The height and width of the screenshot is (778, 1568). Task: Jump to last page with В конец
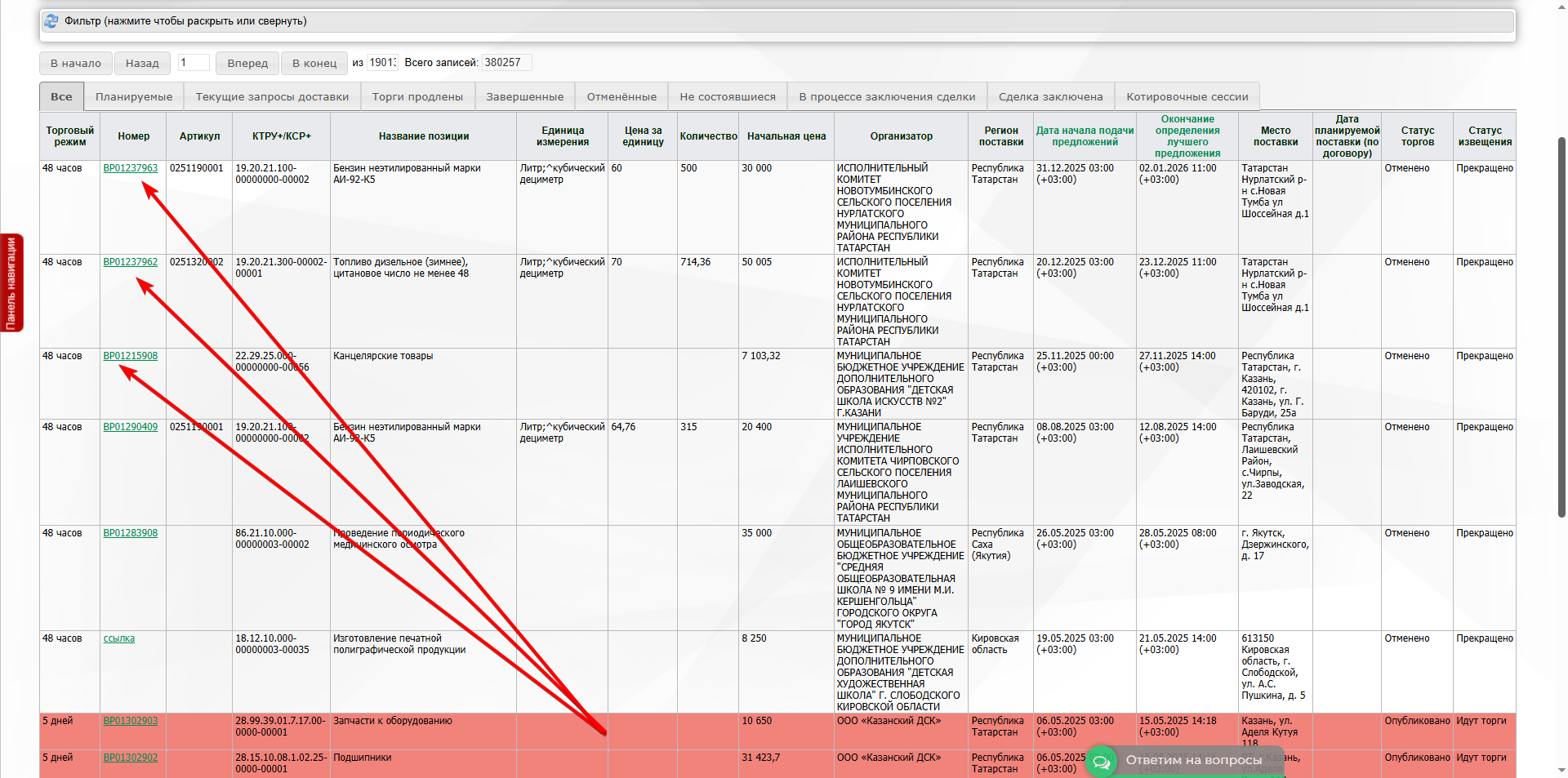(x=314, y=63)
